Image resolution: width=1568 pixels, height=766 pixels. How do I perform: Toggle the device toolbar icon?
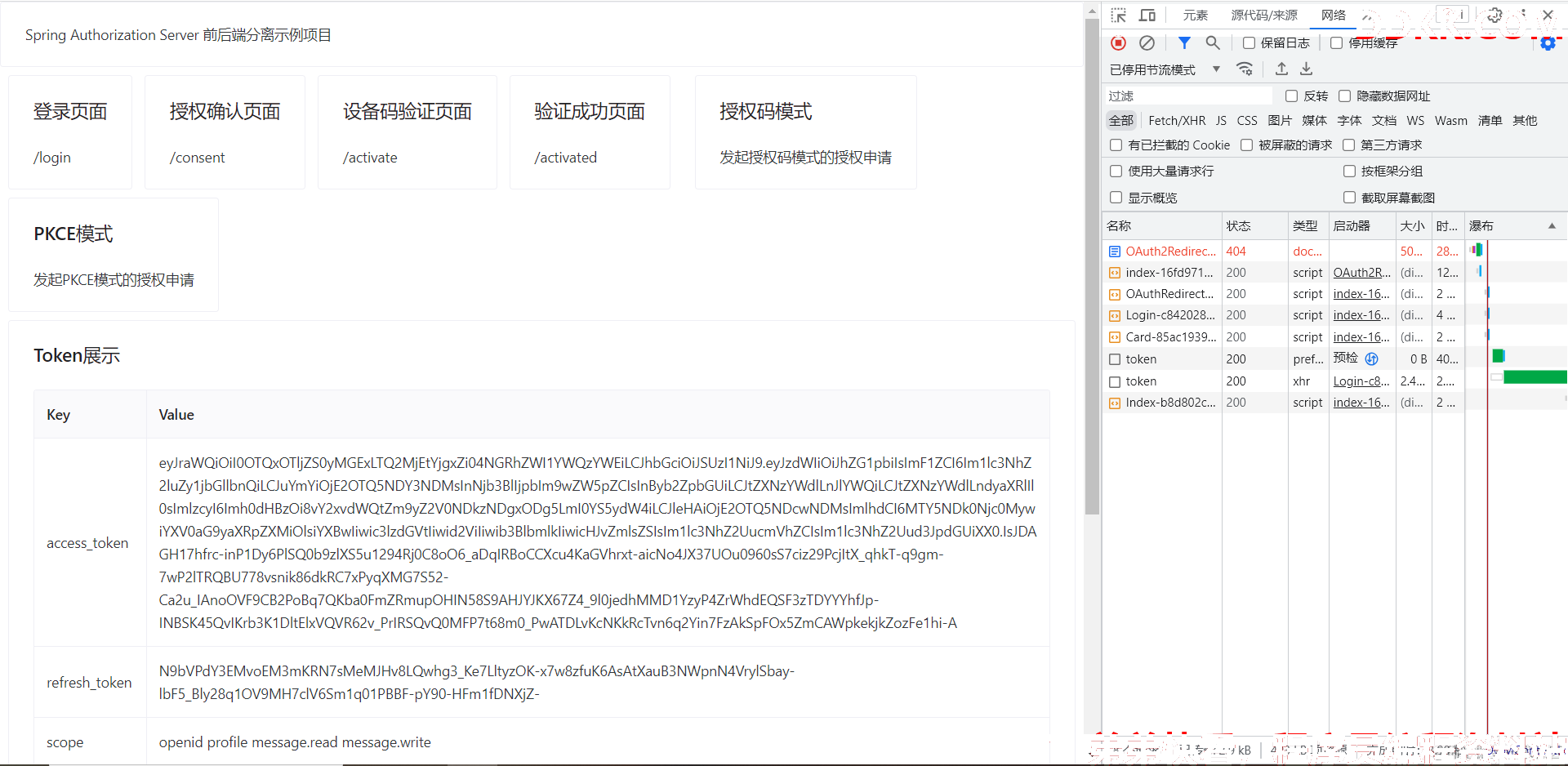[x=1147, y=16]
